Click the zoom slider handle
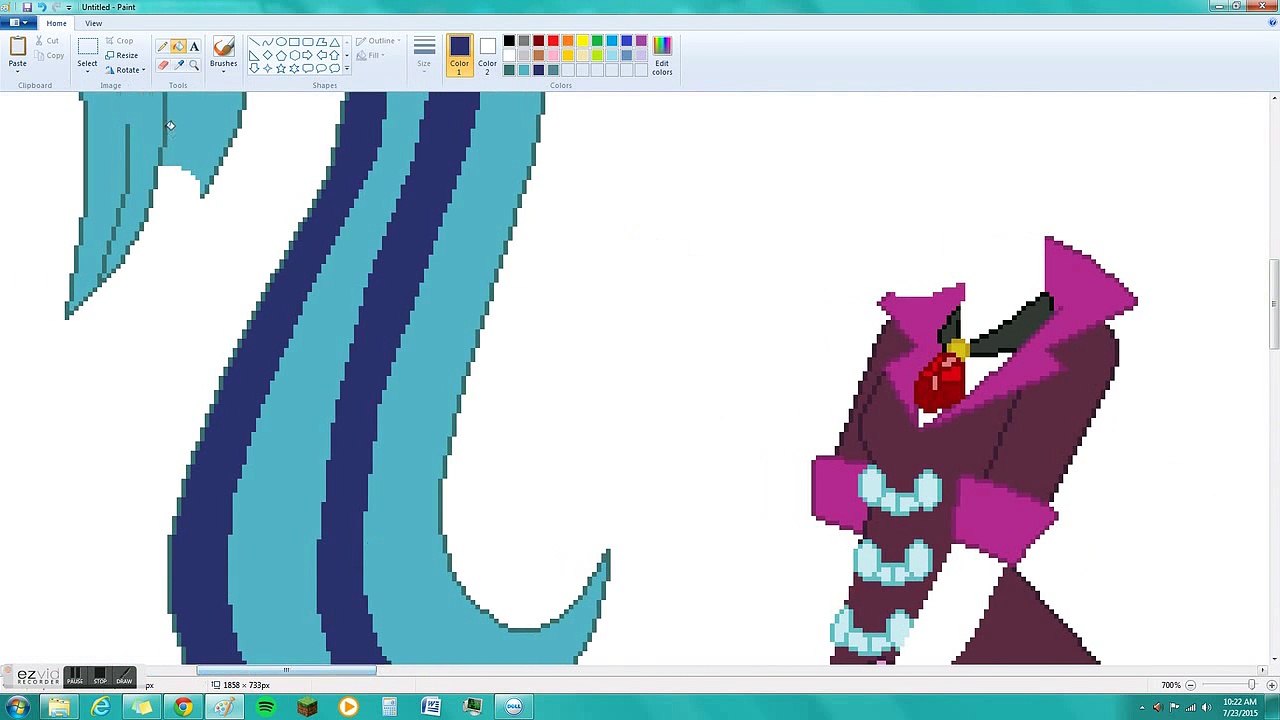This screenshot has height=720, width=1280. 1250,685
